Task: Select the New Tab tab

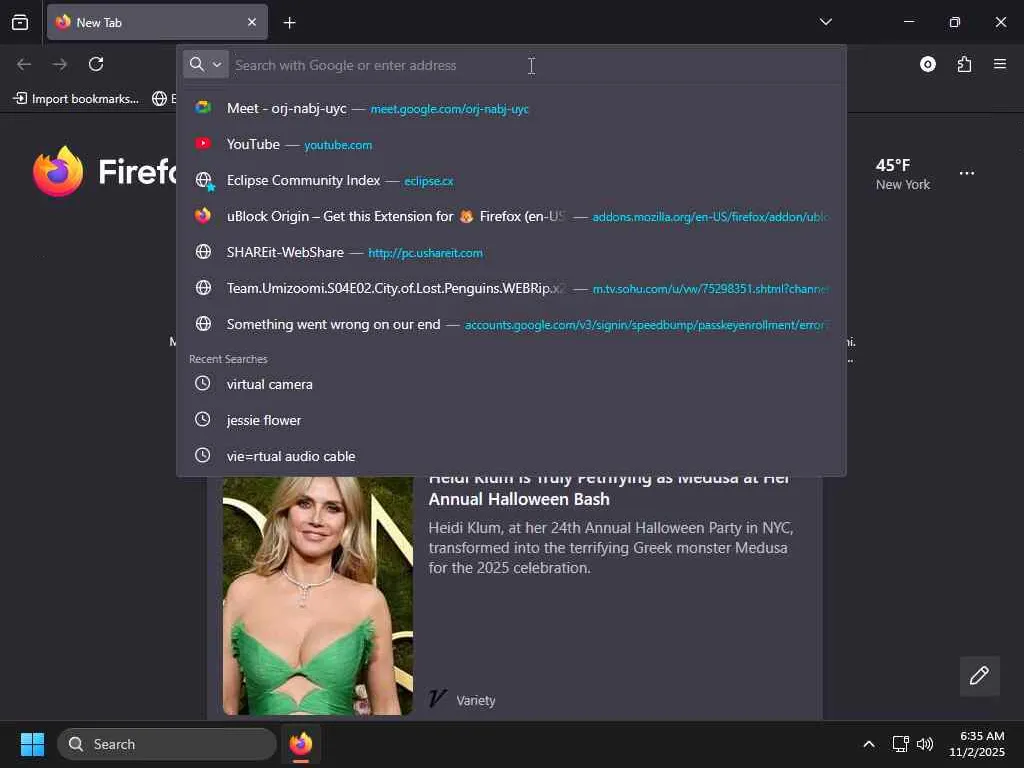Action: pyautogui.click(x=157, y=22)
